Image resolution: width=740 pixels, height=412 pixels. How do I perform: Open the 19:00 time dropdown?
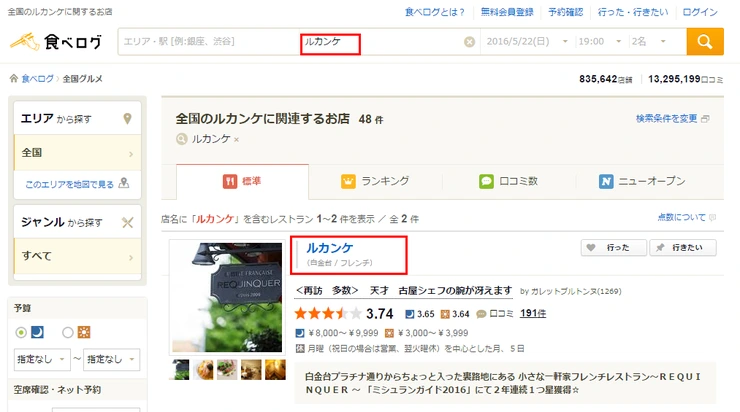(599, 42)
